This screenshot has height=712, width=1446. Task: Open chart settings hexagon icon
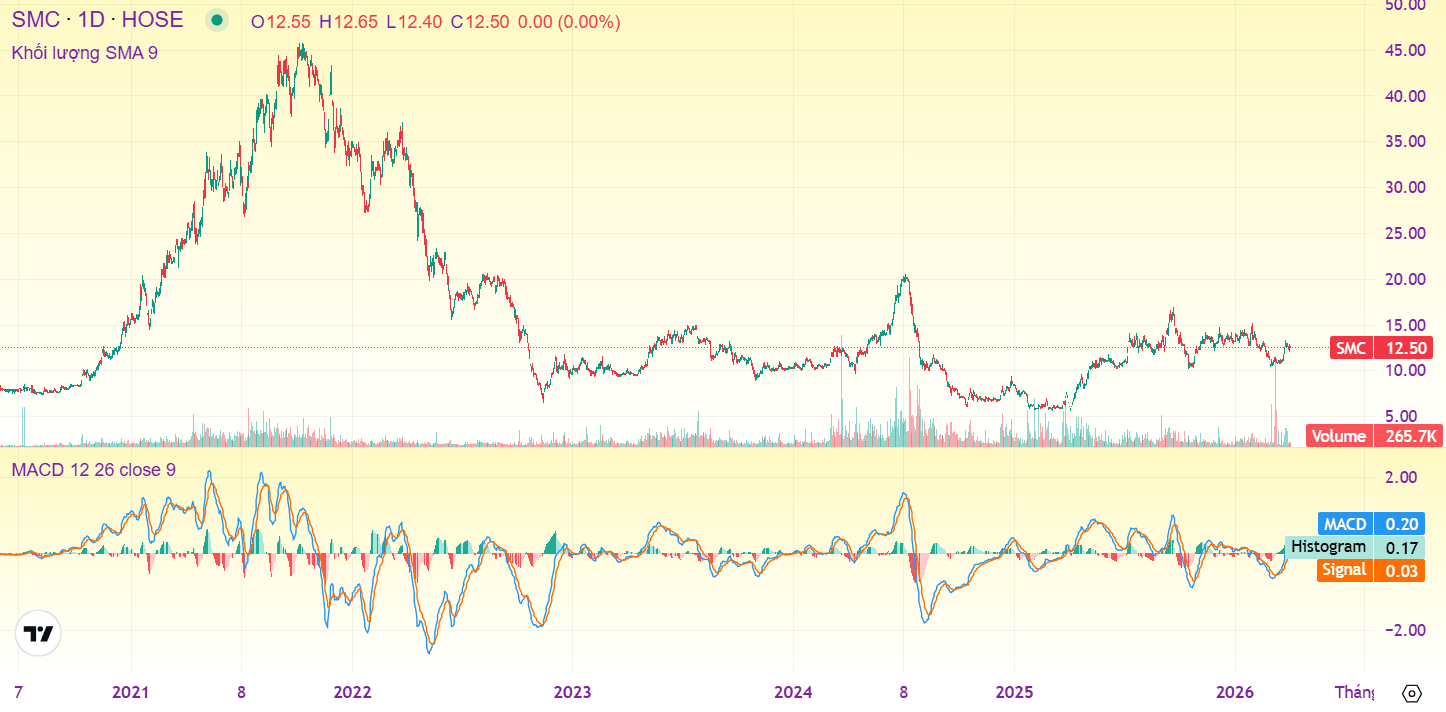[x=1412, y=693]
